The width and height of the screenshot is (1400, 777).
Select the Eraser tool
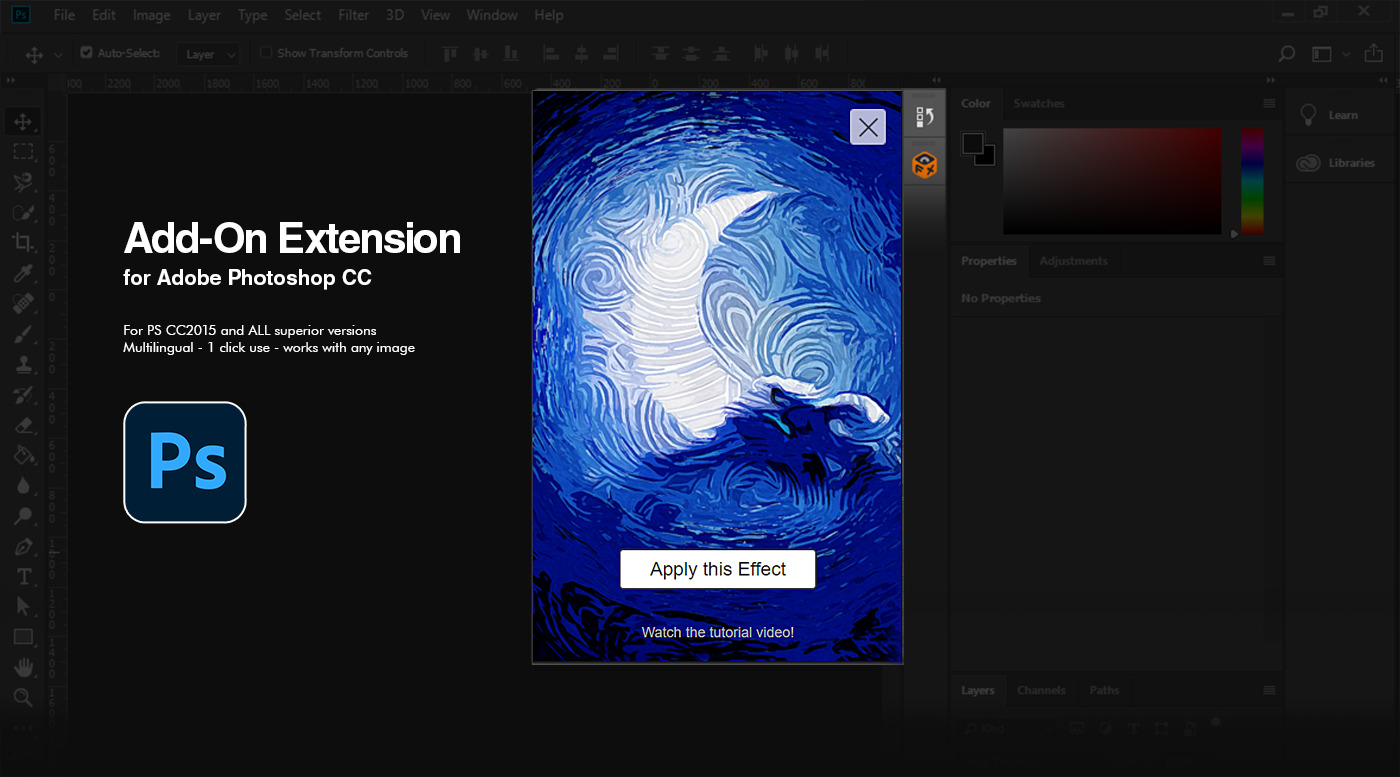22,425
